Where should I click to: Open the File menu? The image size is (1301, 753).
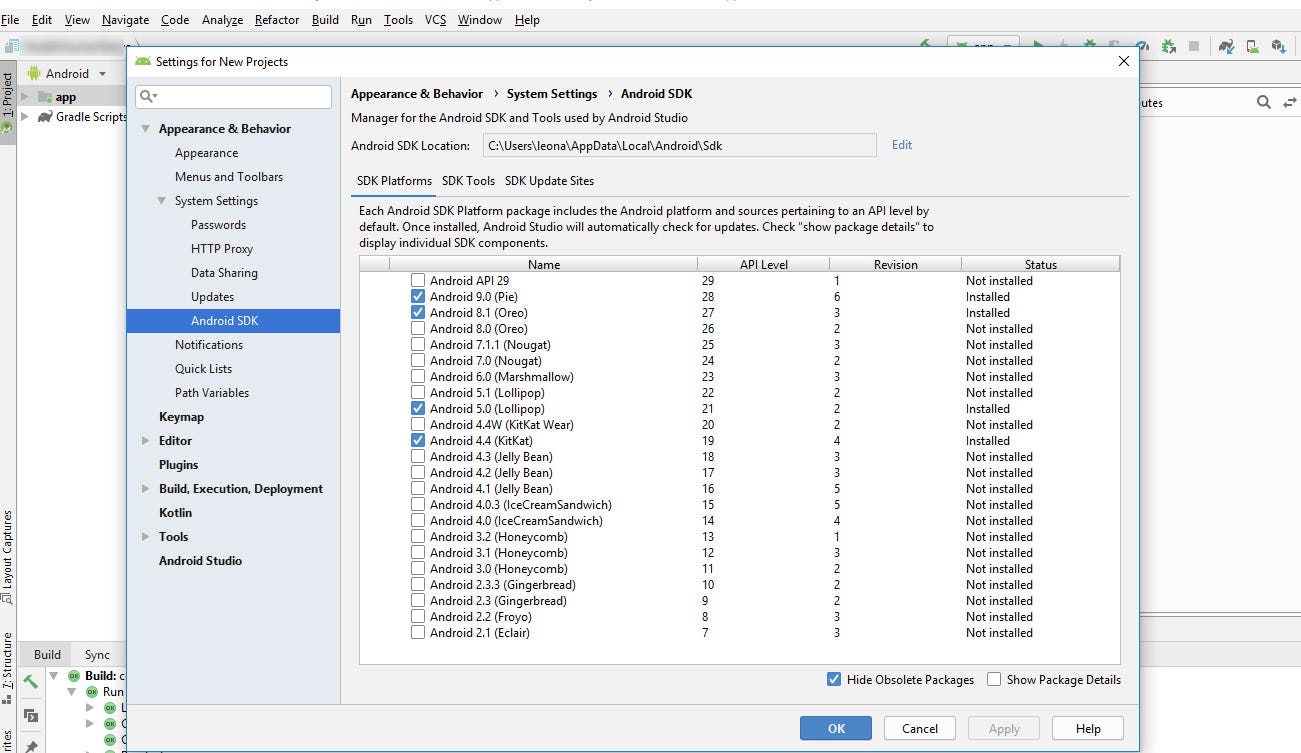[x=10, y=19]
